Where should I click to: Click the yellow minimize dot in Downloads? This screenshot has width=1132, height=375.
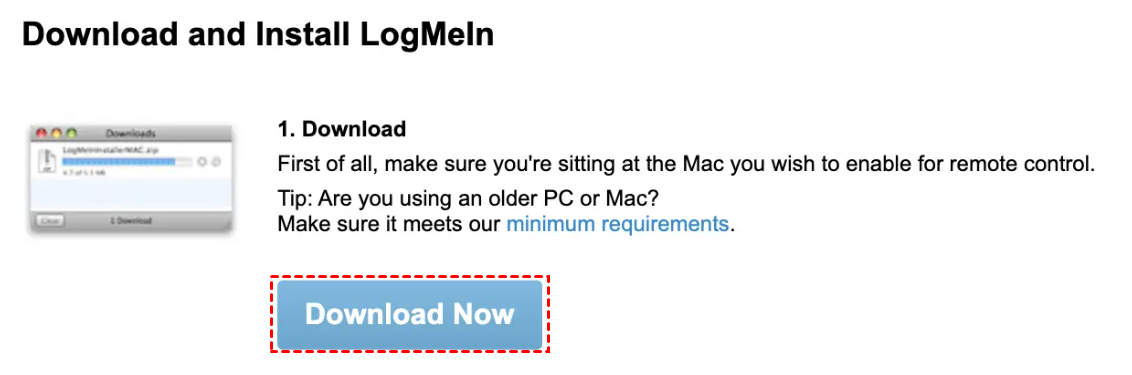click(56, 133)
